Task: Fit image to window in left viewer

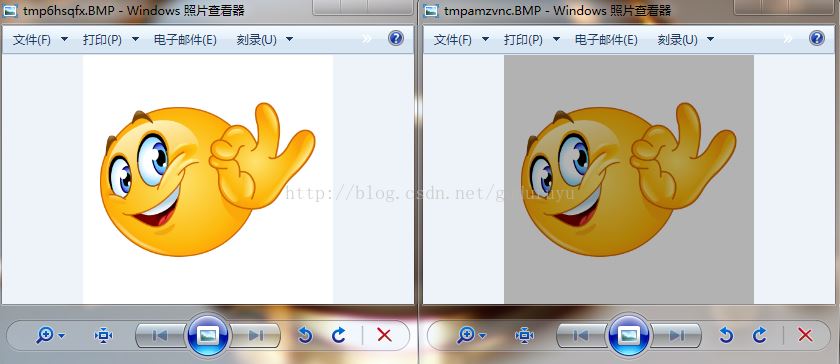Action: [103, 336]
